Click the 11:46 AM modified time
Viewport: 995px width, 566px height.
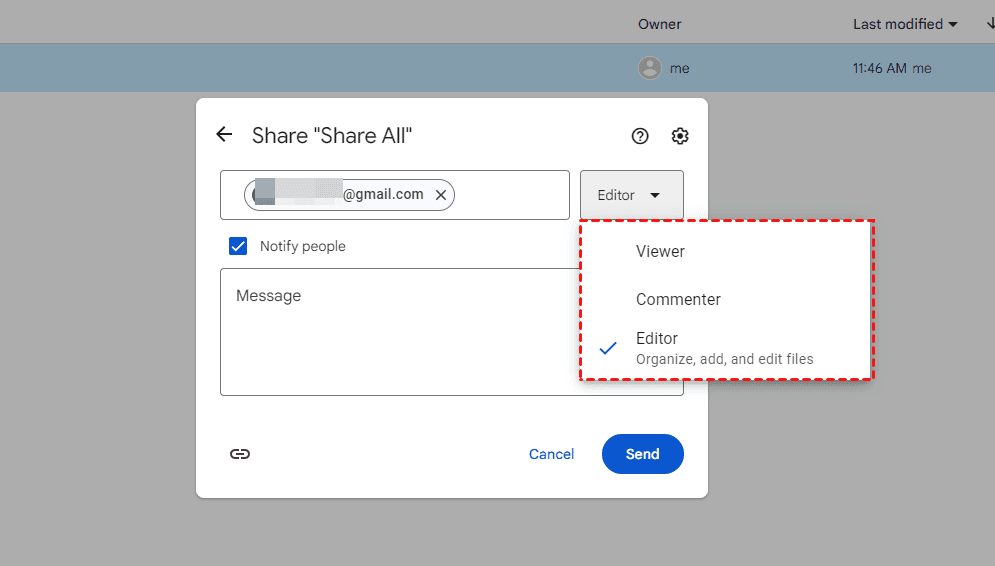click(x=879, y=68)
